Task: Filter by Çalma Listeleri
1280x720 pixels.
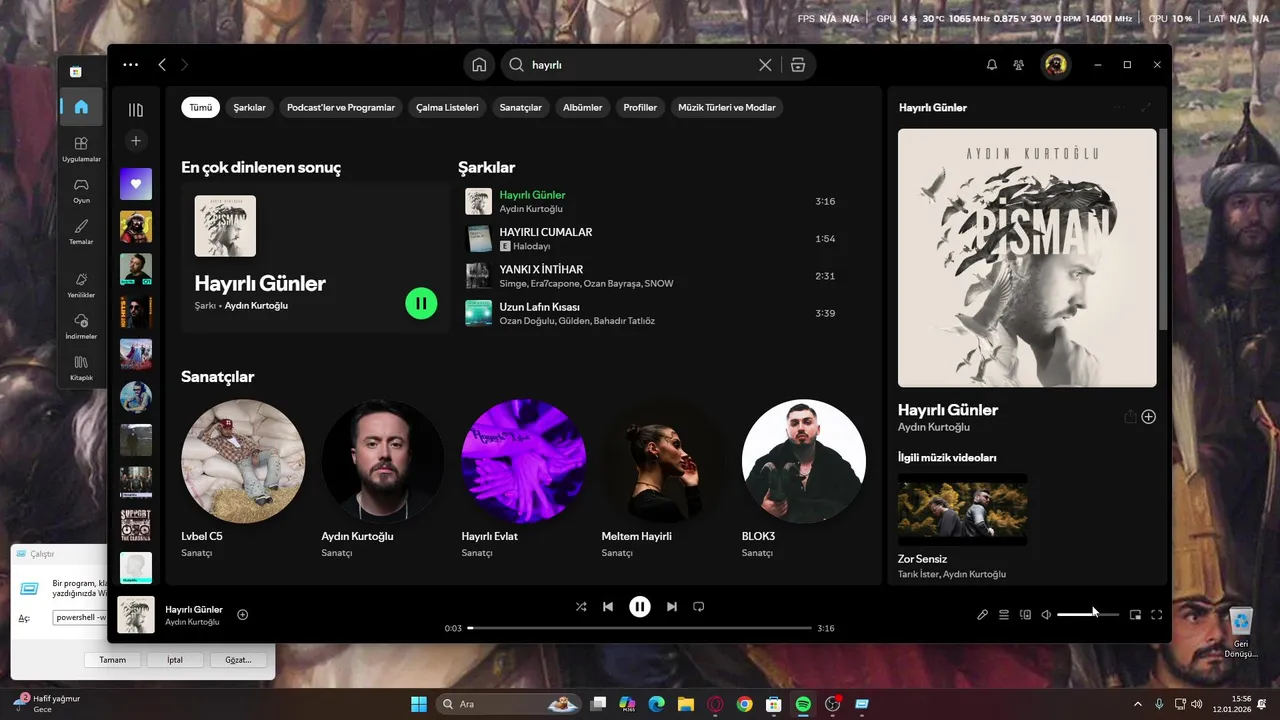Action: coord(447,107)
